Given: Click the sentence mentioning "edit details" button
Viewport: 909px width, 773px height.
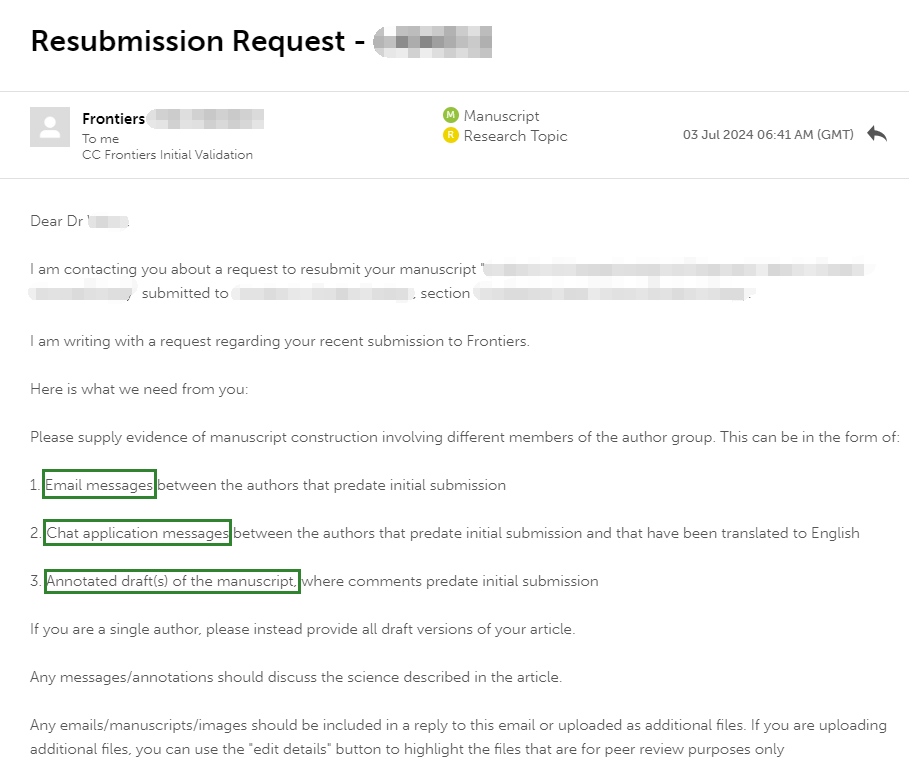Looking at the screenshot, I should click(459, 737).
